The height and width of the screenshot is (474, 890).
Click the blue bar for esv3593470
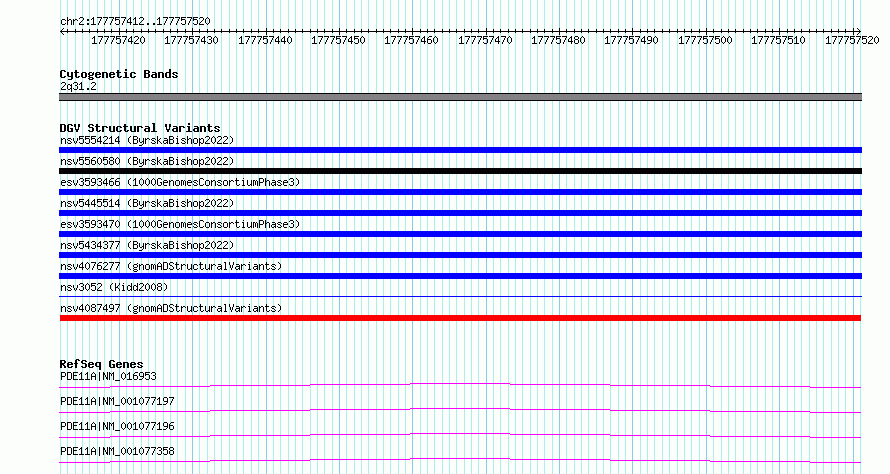coord(460,234)
